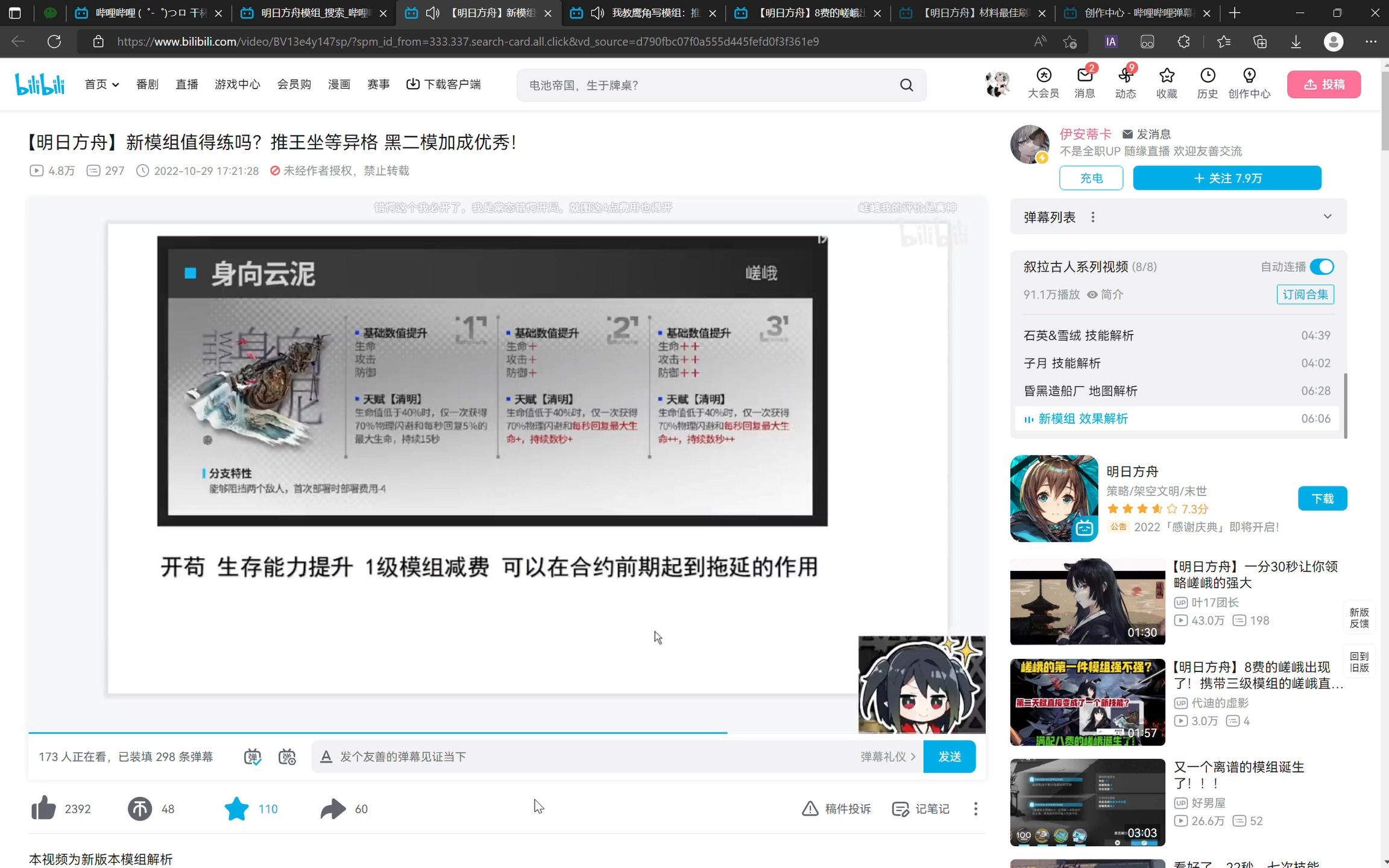Click the read aloud A icon in address bar
This screenshot has width=1389, height=868.
click(x=1040, y=42)
